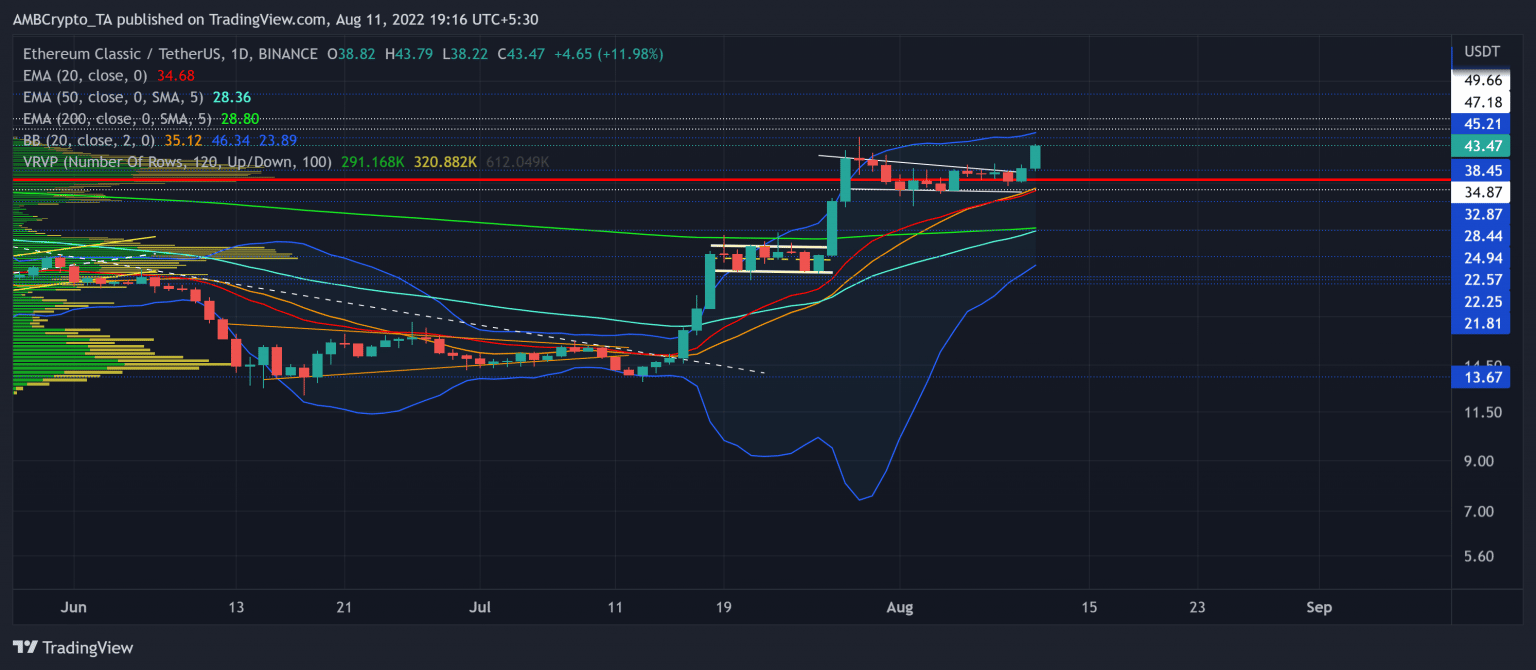Viewport: 1536px width, 670px height.
Task: Click the 28.44 price label
Action: [1481, 235]
